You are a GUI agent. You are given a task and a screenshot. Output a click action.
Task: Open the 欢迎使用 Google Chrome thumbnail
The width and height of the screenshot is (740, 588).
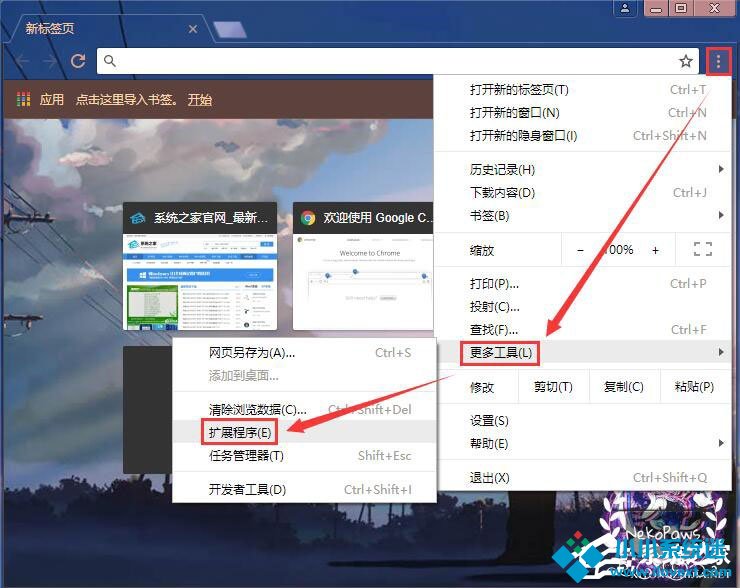[363, 267]
